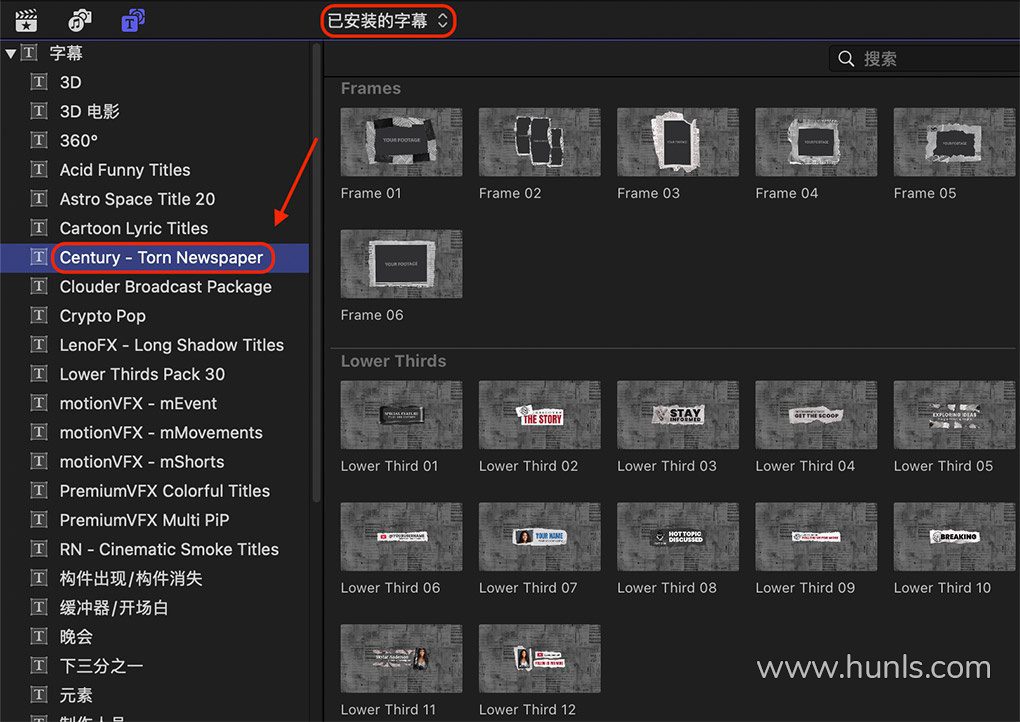1020x722 pixels.
Task: Open Clouder Broadcast Package category
Action: pyautogui.click(x=166, y=287)
